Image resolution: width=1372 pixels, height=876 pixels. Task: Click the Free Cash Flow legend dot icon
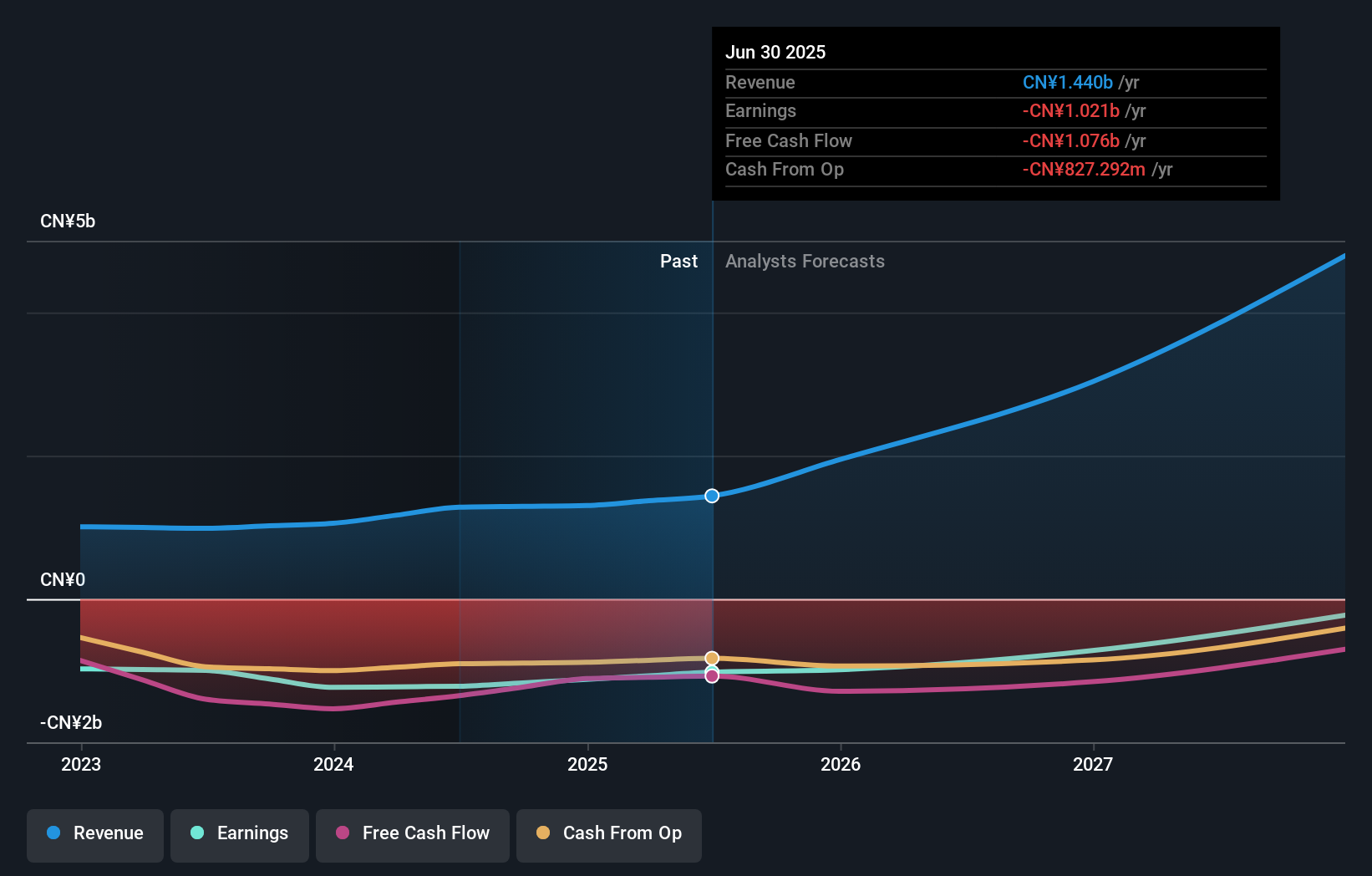[x=343, y=833]
